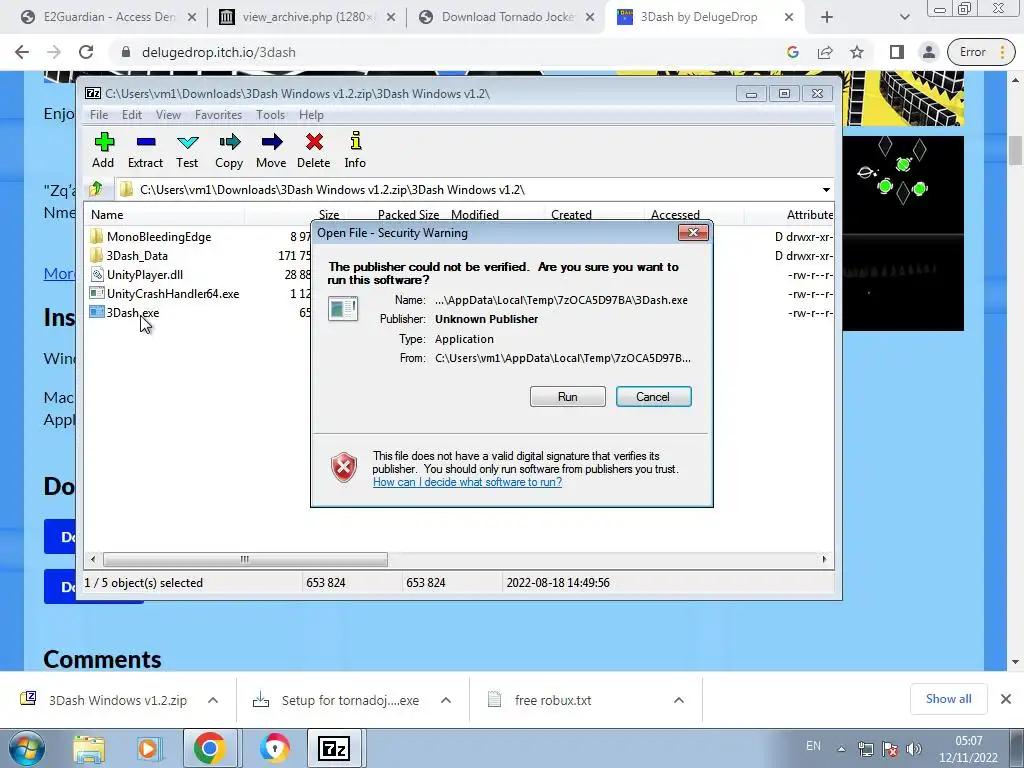
Task: Close the 3Dash by DelugeDrop tab
Action: pos(789,17)
